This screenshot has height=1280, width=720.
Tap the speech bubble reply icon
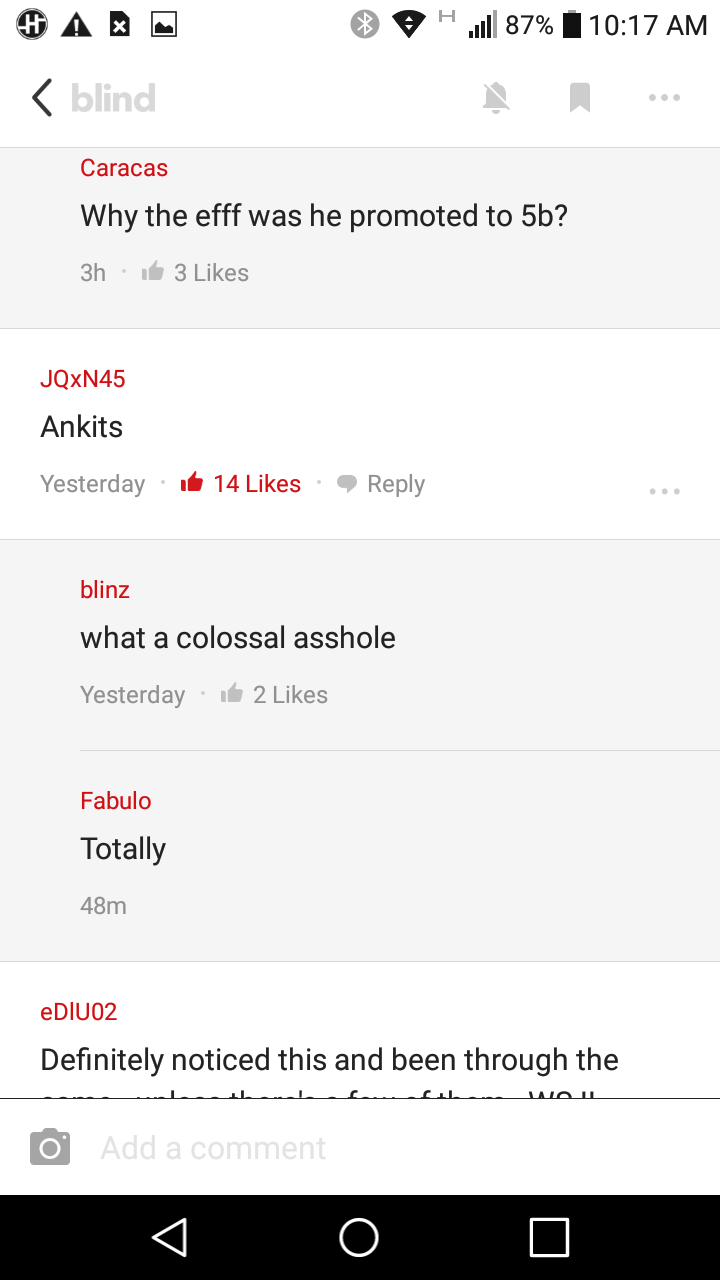pos(347,484)
